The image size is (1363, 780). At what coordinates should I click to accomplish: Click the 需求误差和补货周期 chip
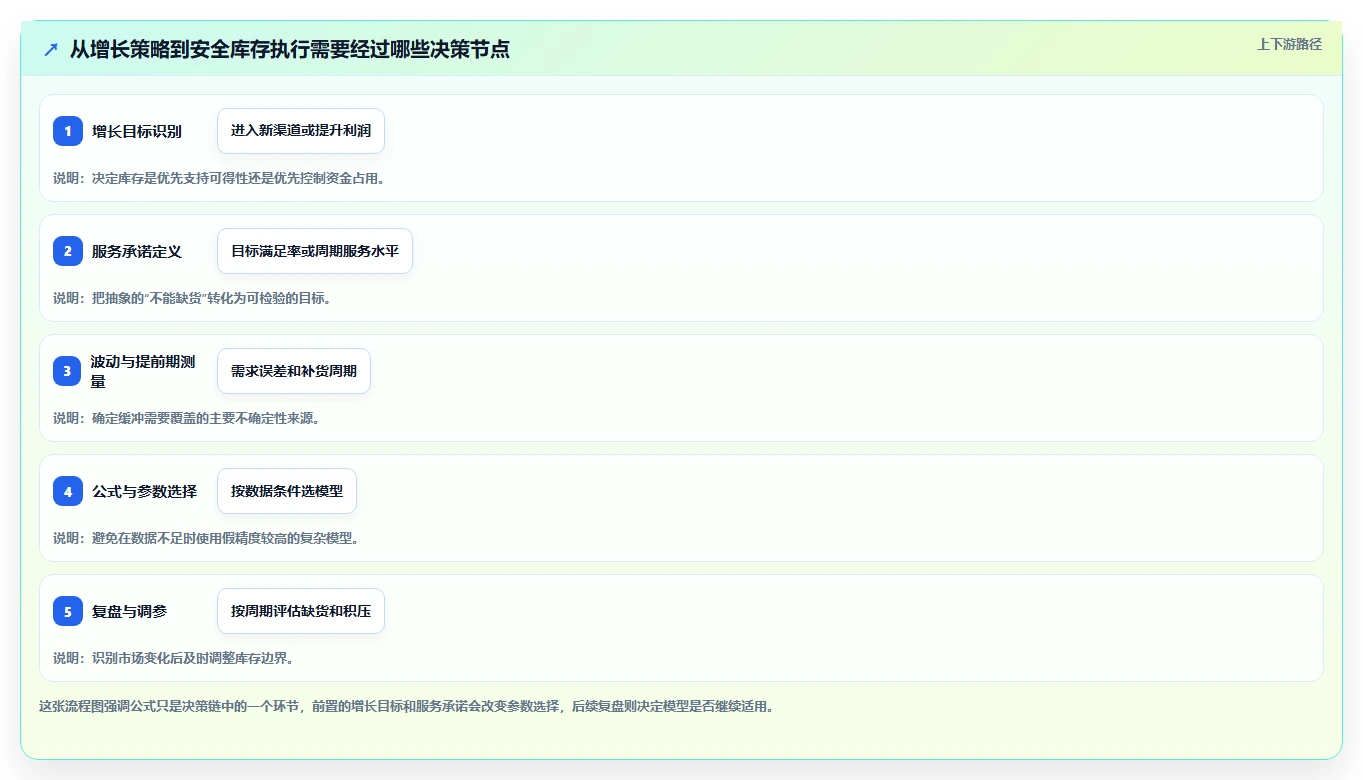tap(294, 371)
